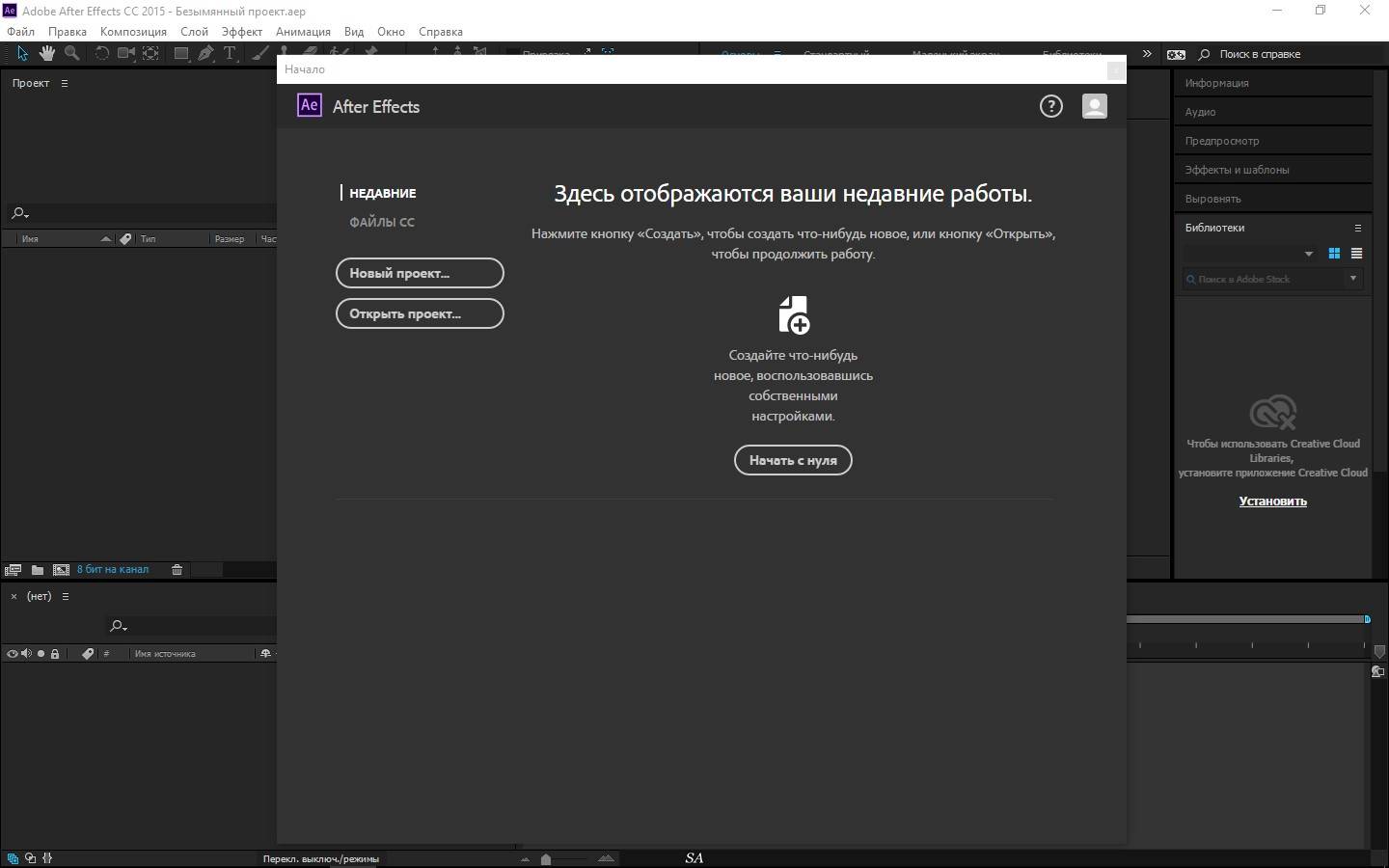Image resolution: width=1389 pixels, height=868 pixels.
Task: Toggle the audio speaker column switch
Action: tap(26, 654)
